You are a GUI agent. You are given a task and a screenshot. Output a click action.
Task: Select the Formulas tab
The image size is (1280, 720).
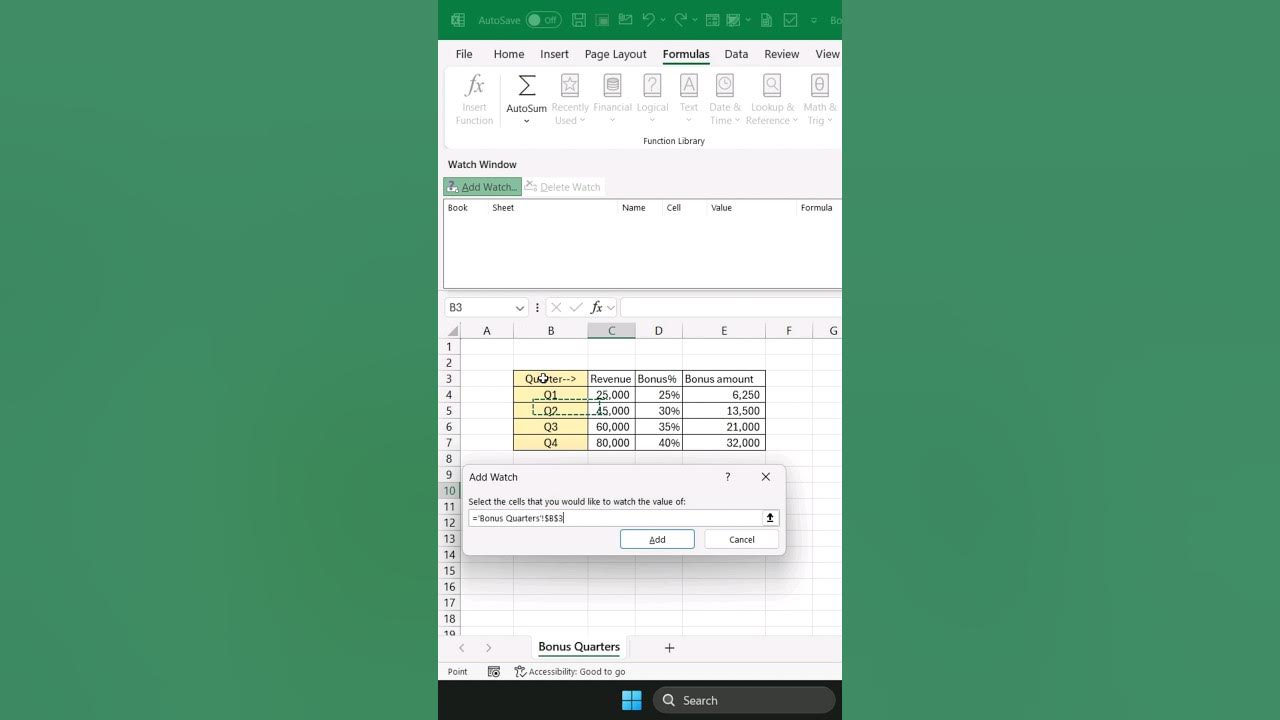pos(686,54)
